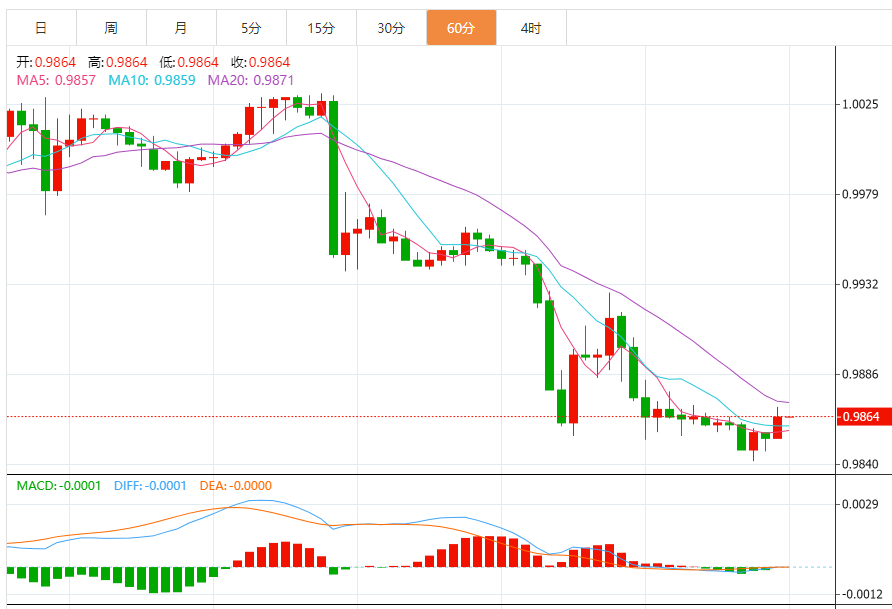This screenshot has width=892, height=609.
Task: Click the 0.9840 price axis label
Action: (x=860, y=464)
